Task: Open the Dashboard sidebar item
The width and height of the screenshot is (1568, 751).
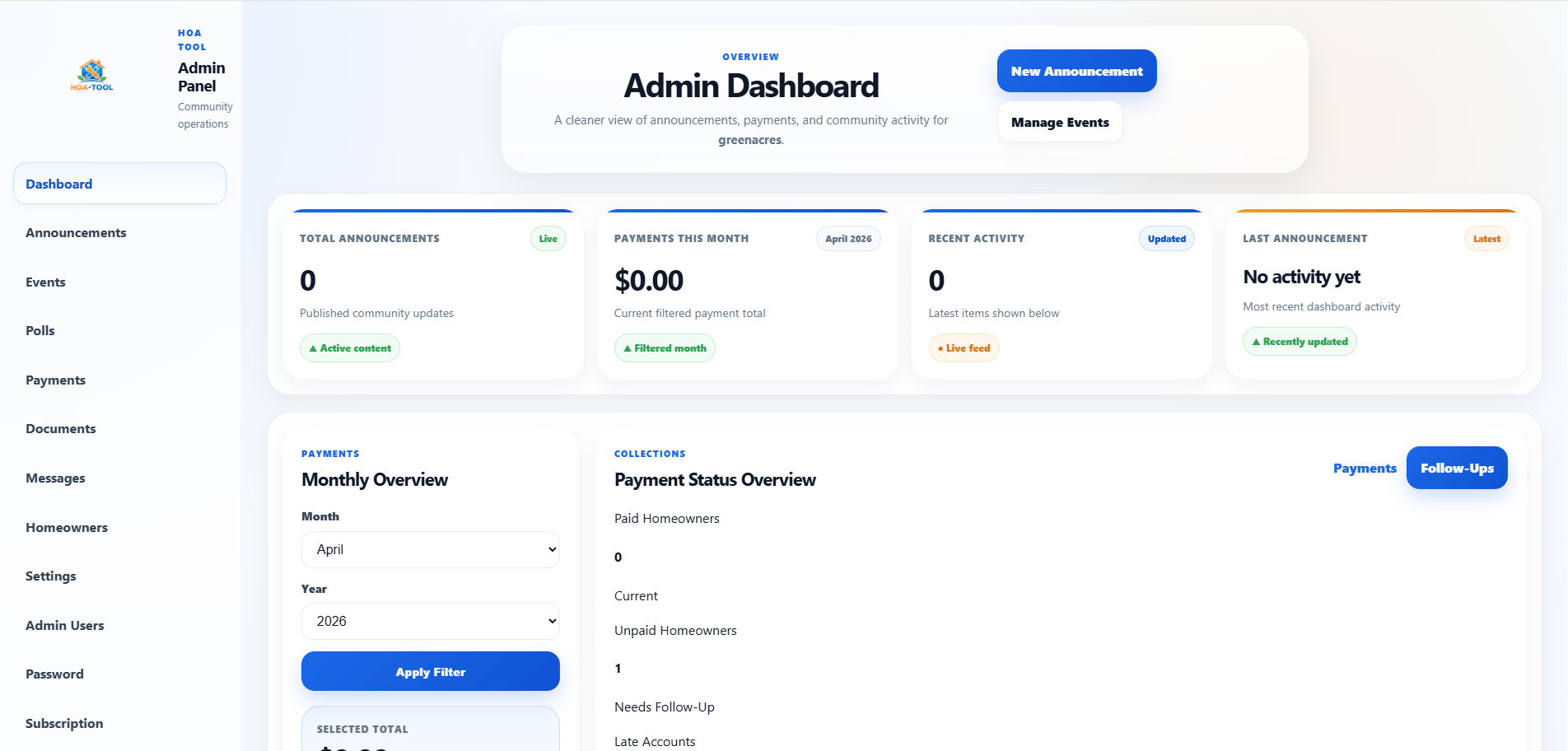Action: coord(119,184)
